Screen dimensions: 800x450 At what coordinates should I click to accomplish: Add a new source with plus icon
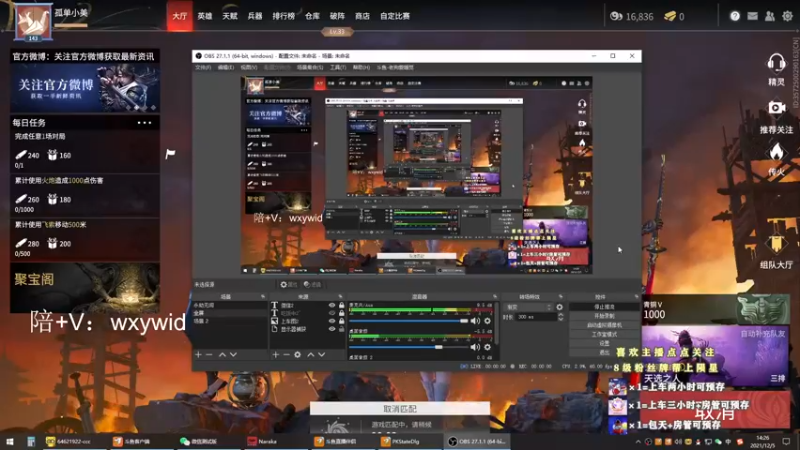pos(276,355)
